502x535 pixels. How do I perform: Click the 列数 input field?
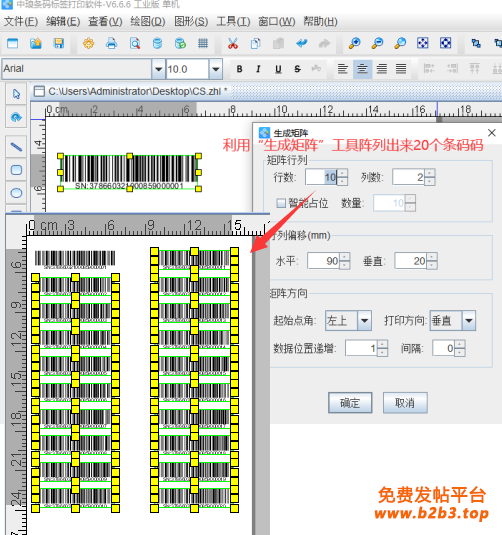pyautogui.click(x=409, y=177)
